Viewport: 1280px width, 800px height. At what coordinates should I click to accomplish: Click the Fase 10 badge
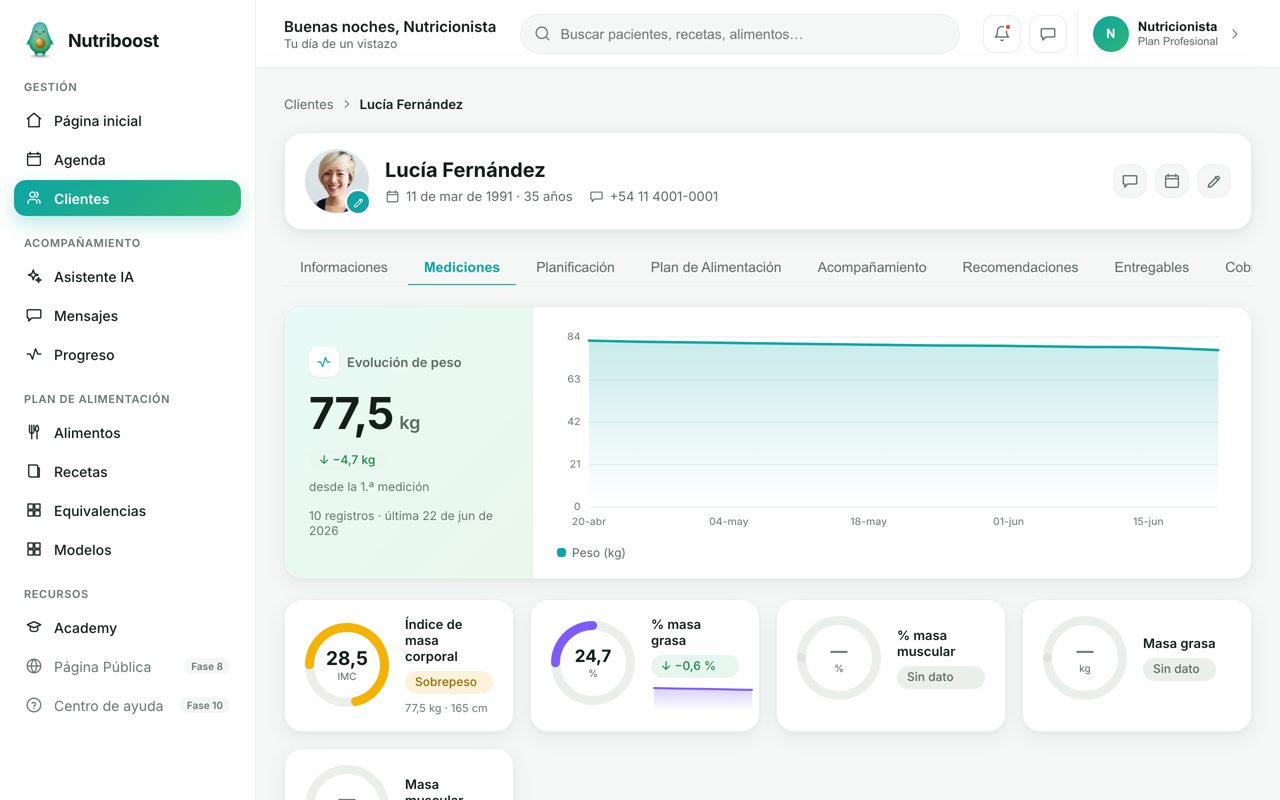pyautogui.click(x=205, y=706)
